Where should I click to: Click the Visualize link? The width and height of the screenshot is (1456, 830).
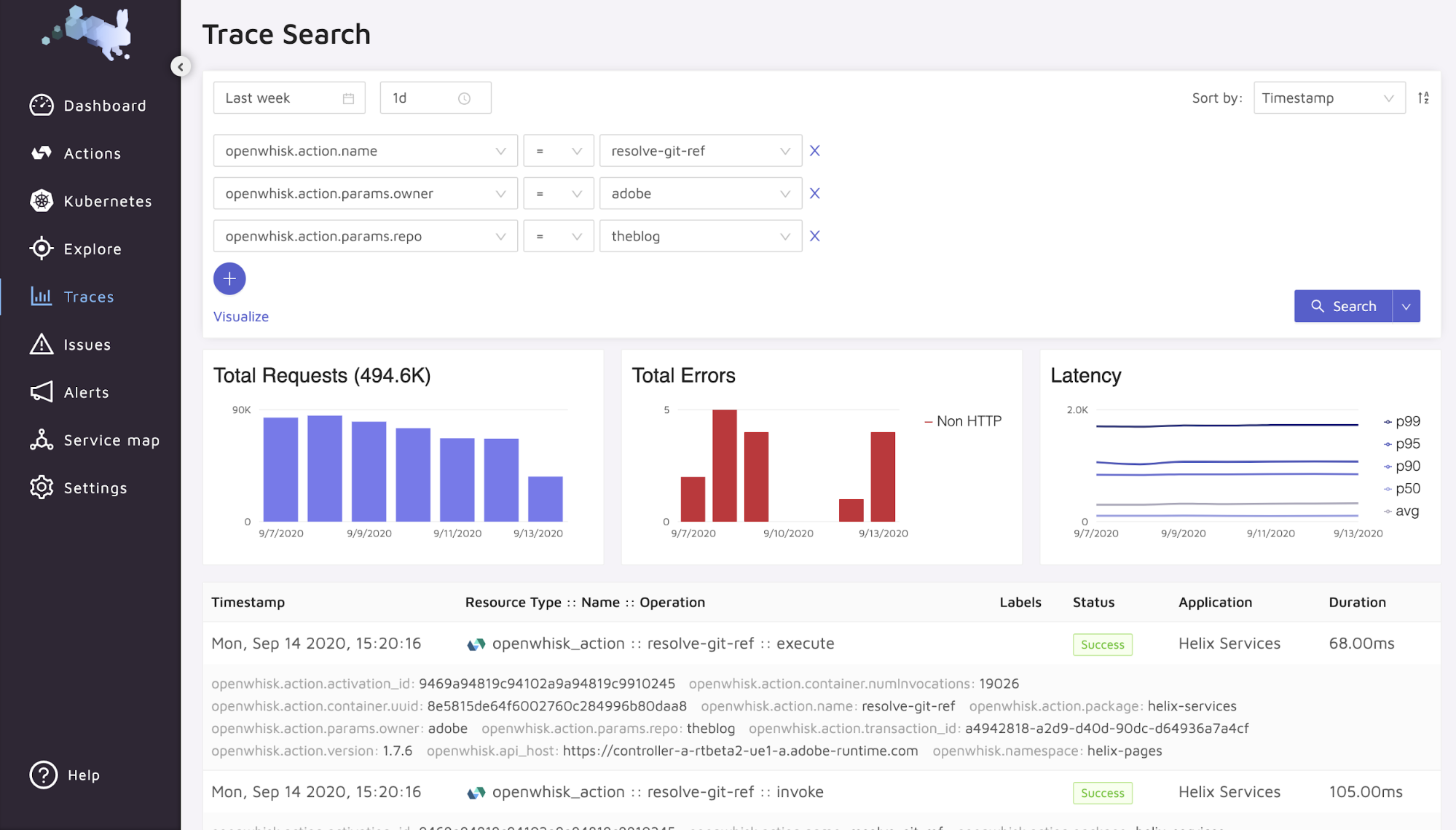241,316
